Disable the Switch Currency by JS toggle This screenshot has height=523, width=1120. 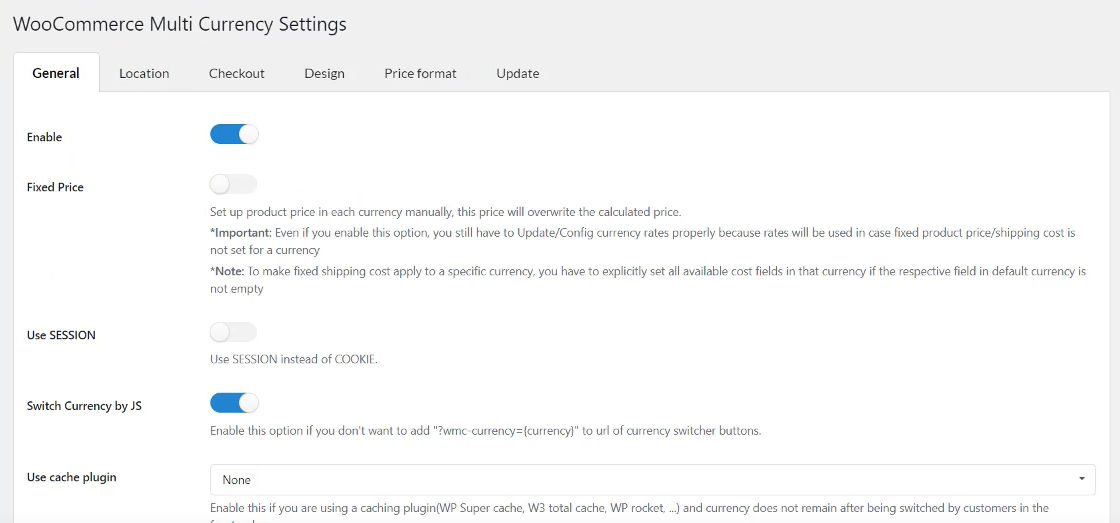(234, 403)
